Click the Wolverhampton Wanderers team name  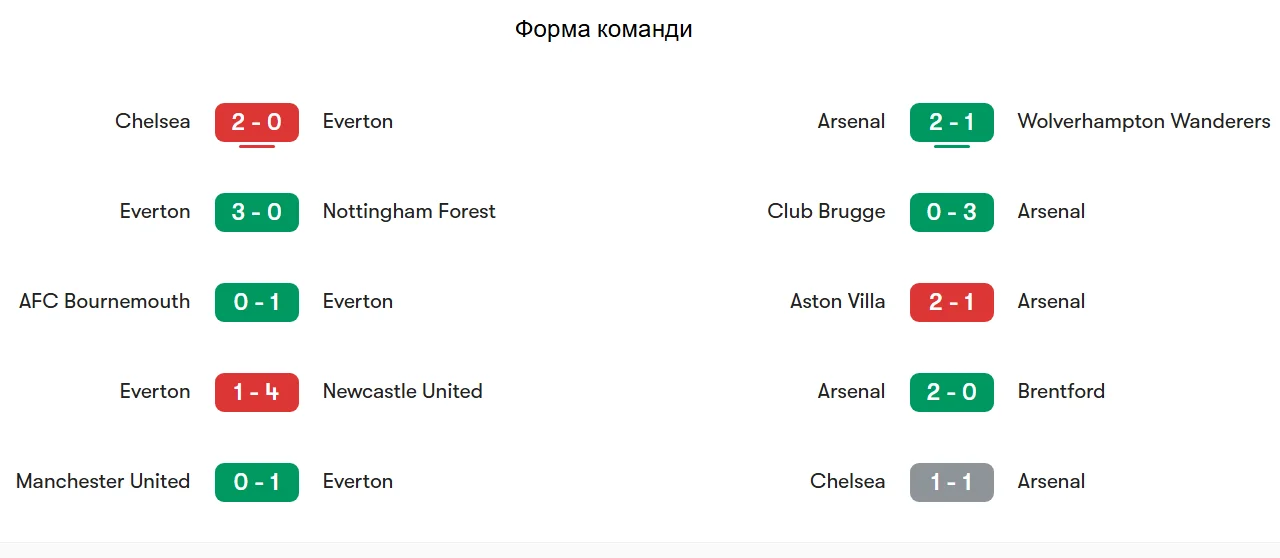coord(1144,122)
